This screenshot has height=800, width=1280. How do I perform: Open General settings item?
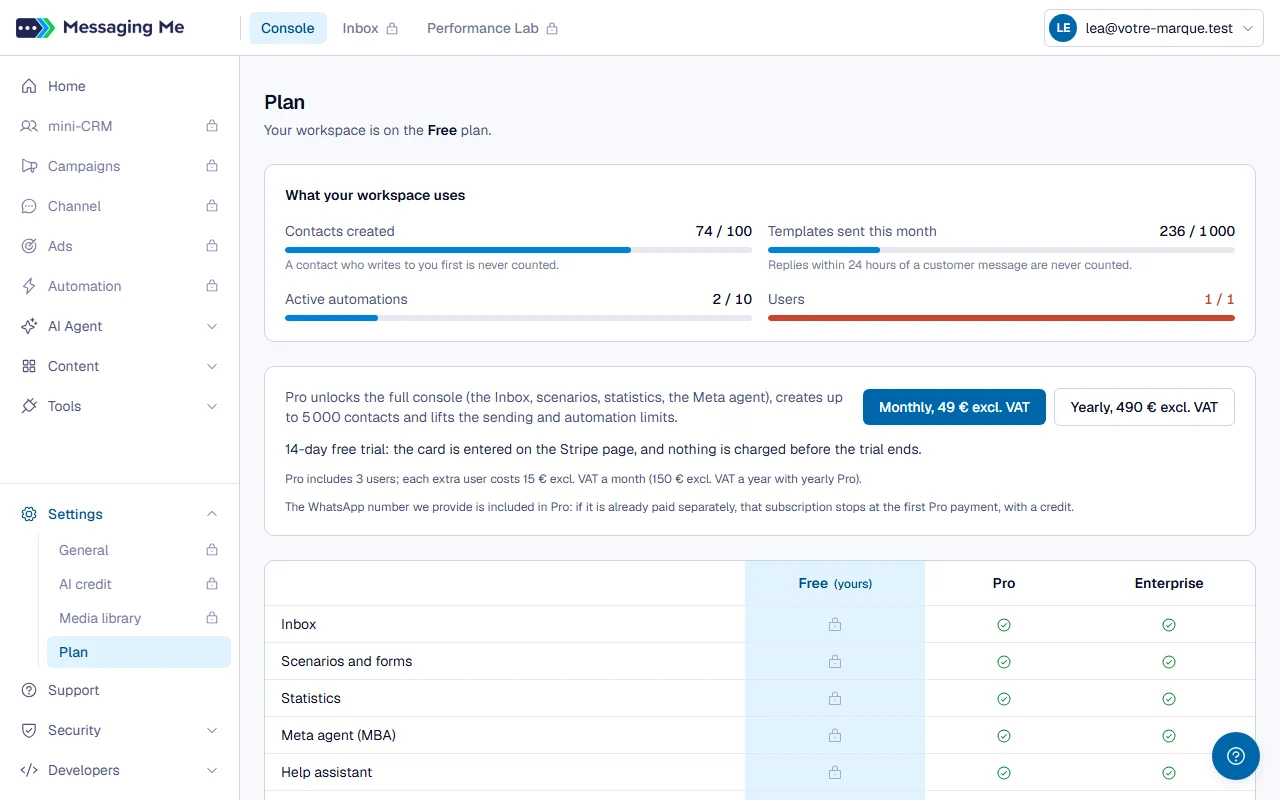pos(139,550)
